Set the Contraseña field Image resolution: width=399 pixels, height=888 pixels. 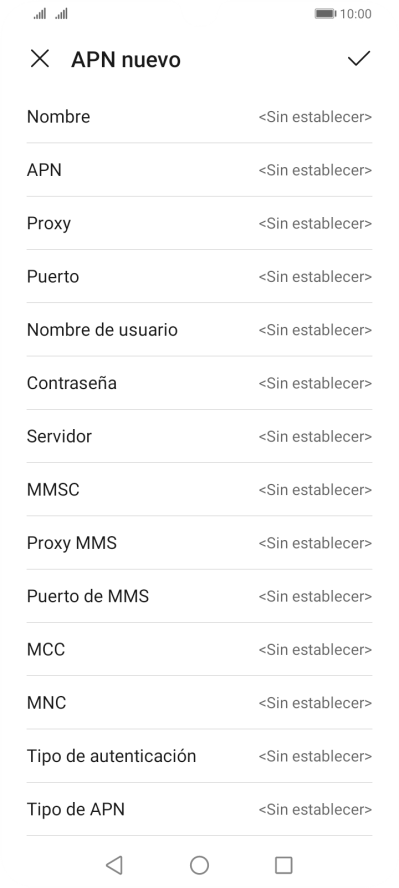pos(199,383)
